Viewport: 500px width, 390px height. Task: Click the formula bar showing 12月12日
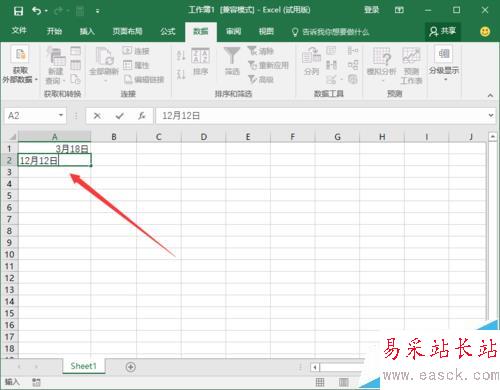(321, 116)
